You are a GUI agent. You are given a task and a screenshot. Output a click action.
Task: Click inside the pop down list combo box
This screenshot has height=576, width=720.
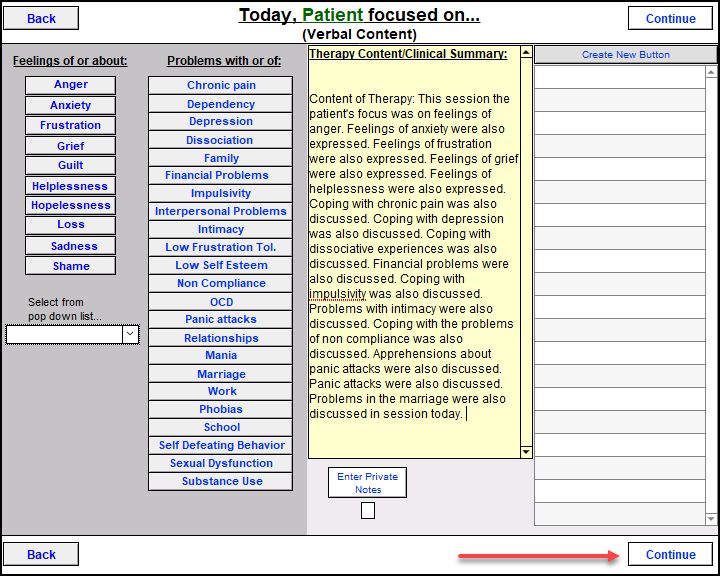click(64, 335)
